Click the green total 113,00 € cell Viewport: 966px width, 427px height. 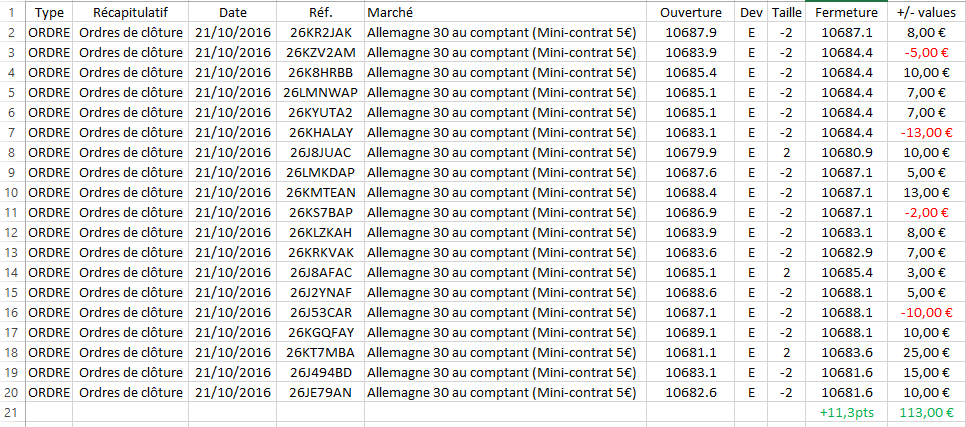926,412
